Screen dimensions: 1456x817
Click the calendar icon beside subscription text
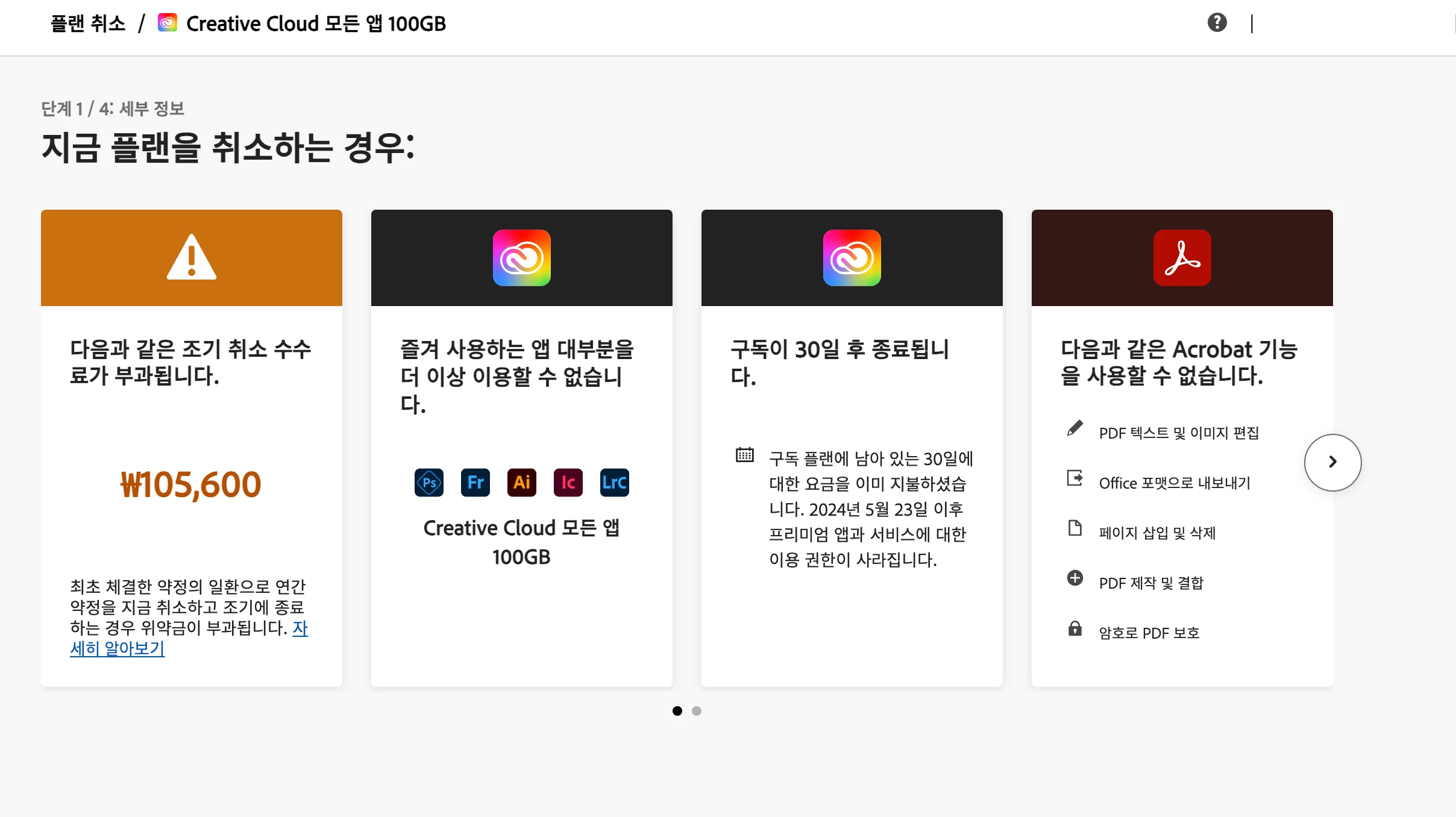(745, 455)
